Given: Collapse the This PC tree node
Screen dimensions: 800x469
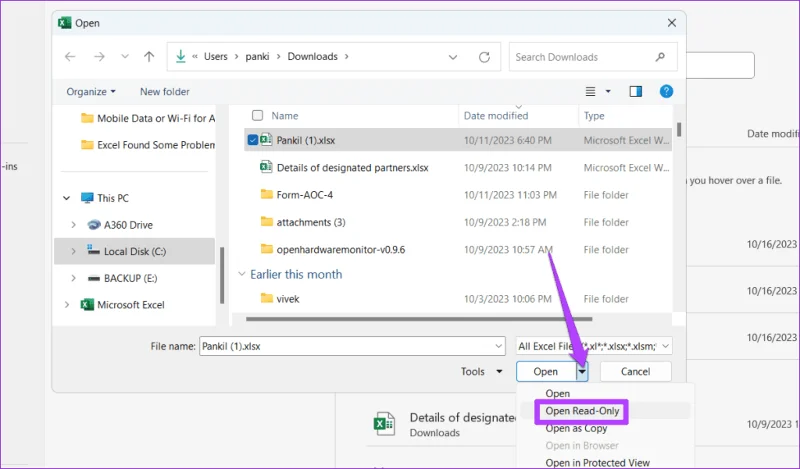Looking at the screenshot, I should [67, 198].
